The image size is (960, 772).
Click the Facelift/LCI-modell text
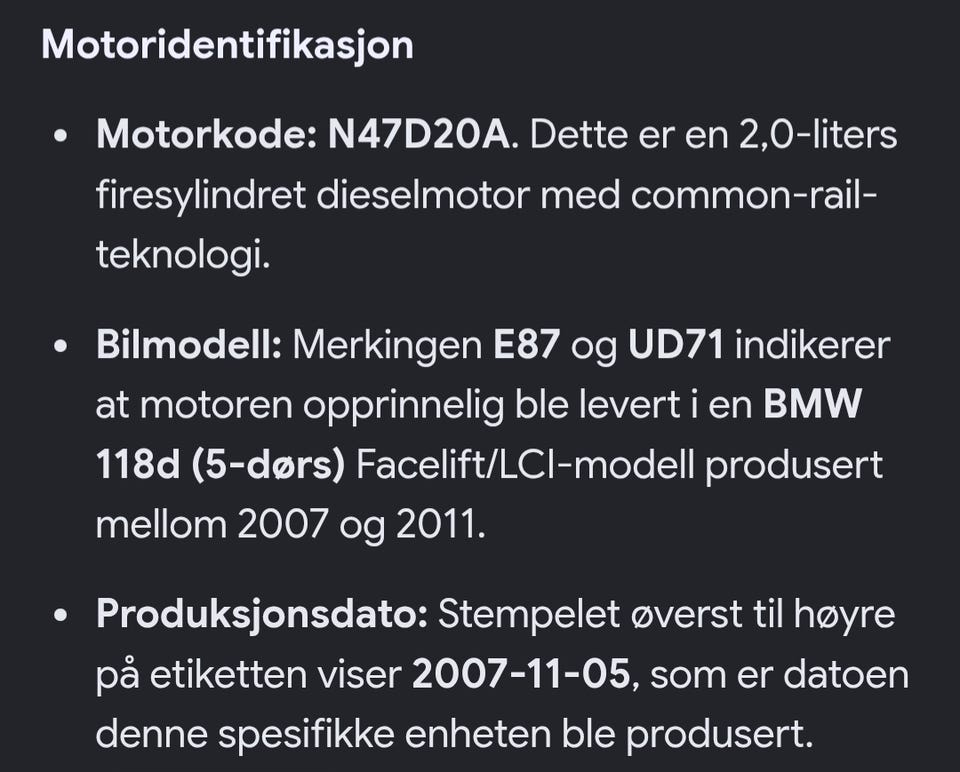525,465
